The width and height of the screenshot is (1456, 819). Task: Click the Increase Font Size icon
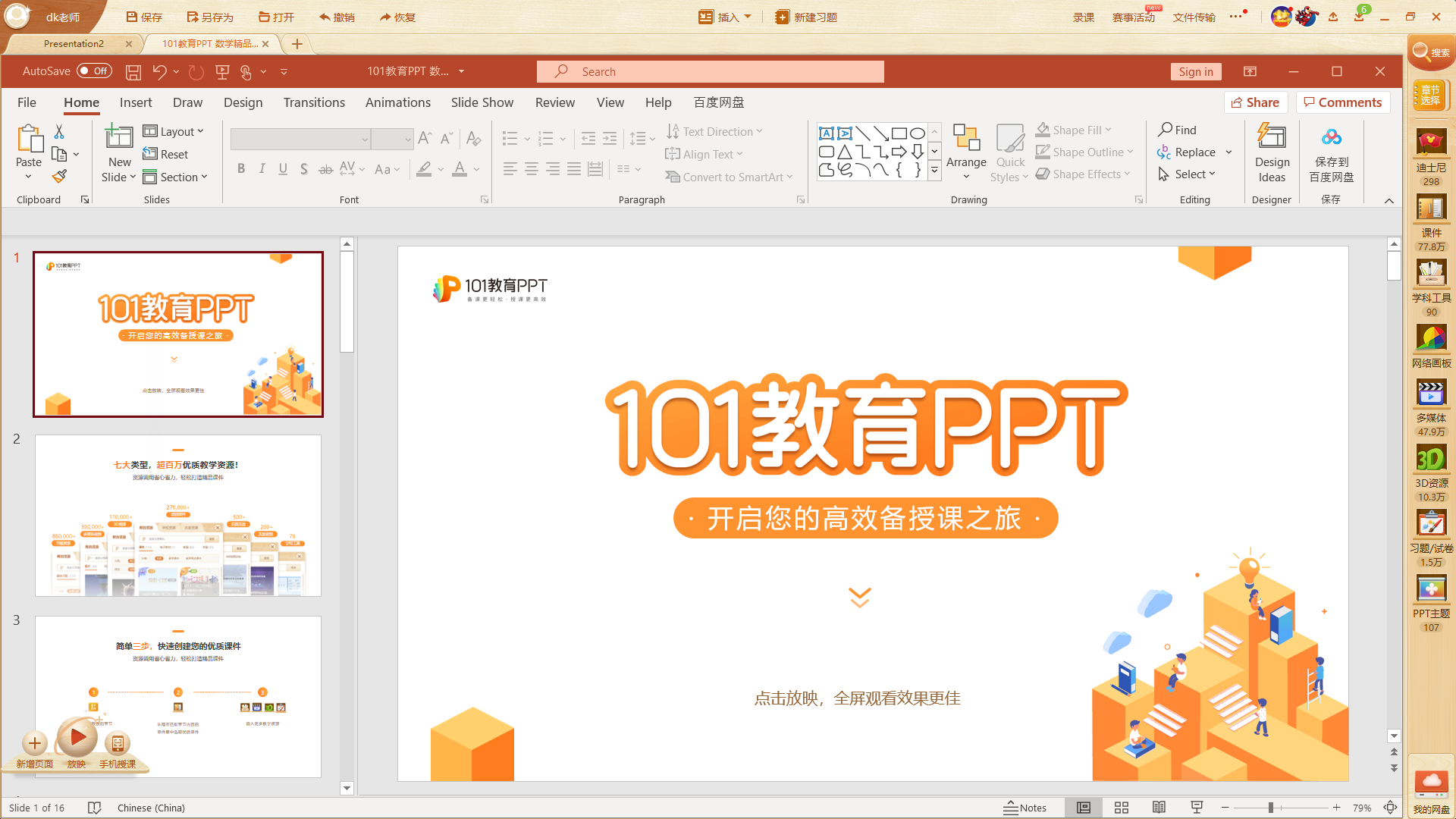(x=425, y=138)
